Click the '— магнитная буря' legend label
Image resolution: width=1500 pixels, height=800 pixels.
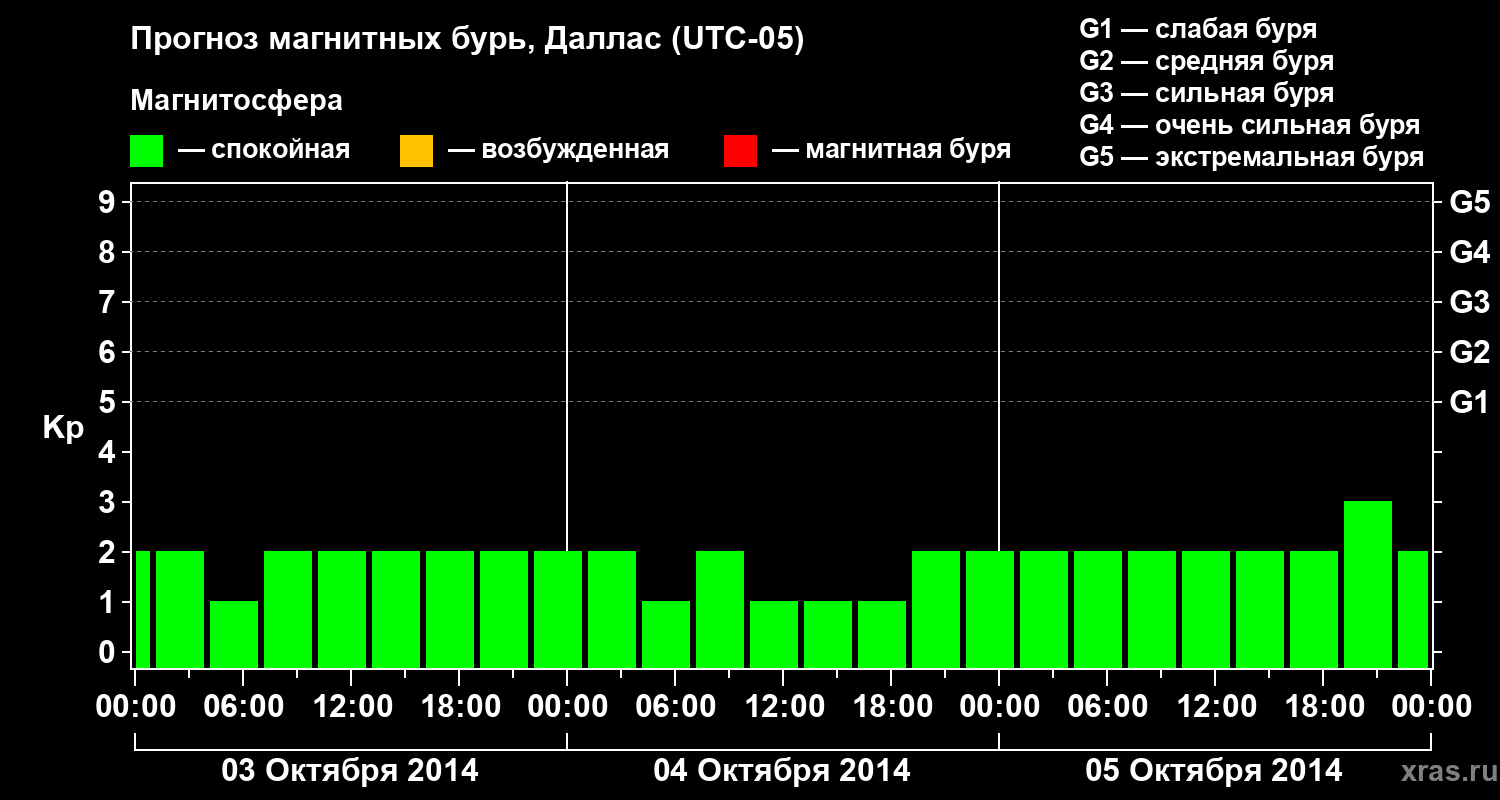[x=891, y=151]
